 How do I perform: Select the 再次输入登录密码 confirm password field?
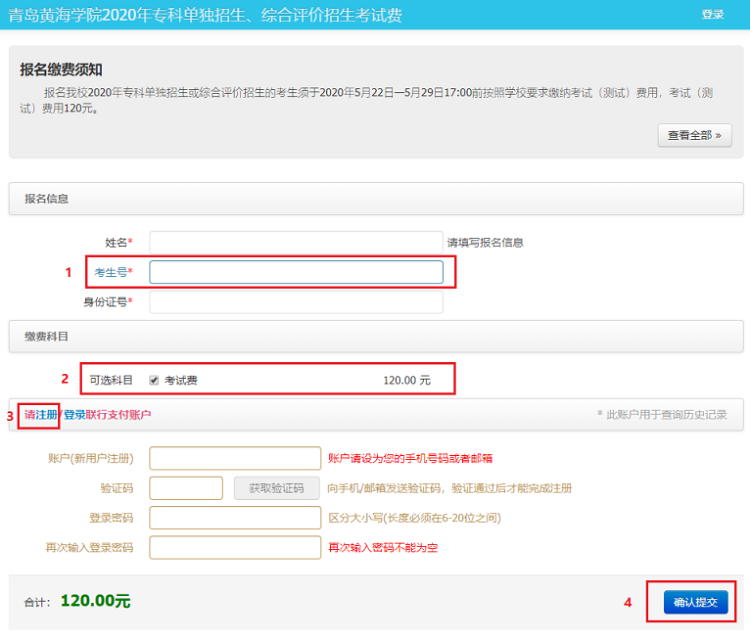click(x=236, y=548)
